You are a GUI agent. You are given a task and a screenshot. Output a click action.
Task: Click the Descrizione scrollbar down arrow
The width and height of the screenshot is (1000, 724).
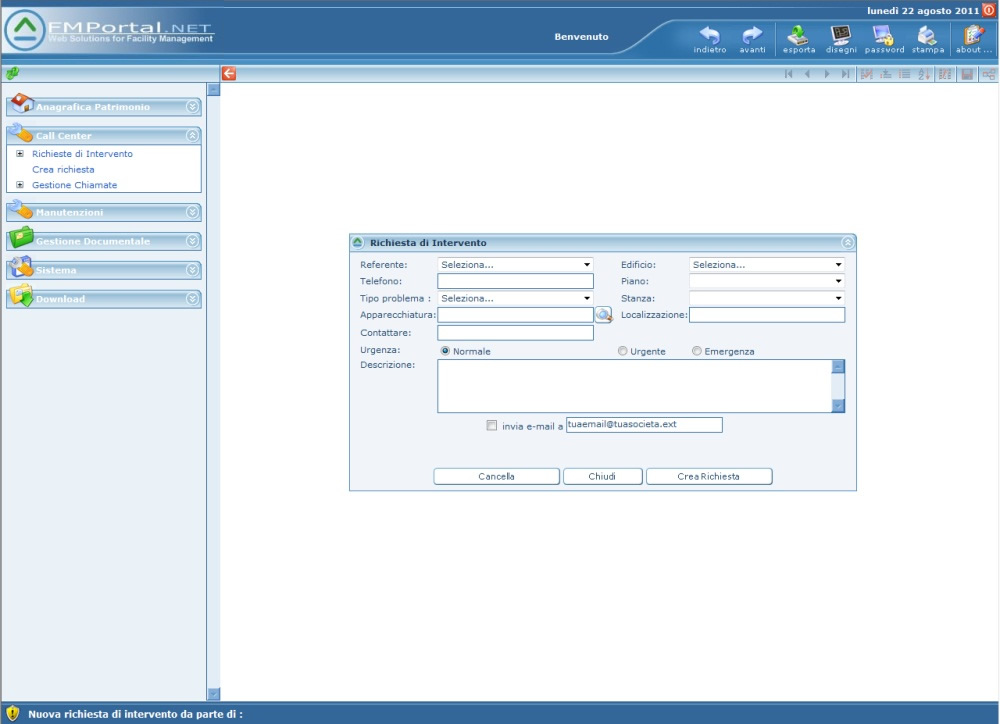click(x=838, y=406)
